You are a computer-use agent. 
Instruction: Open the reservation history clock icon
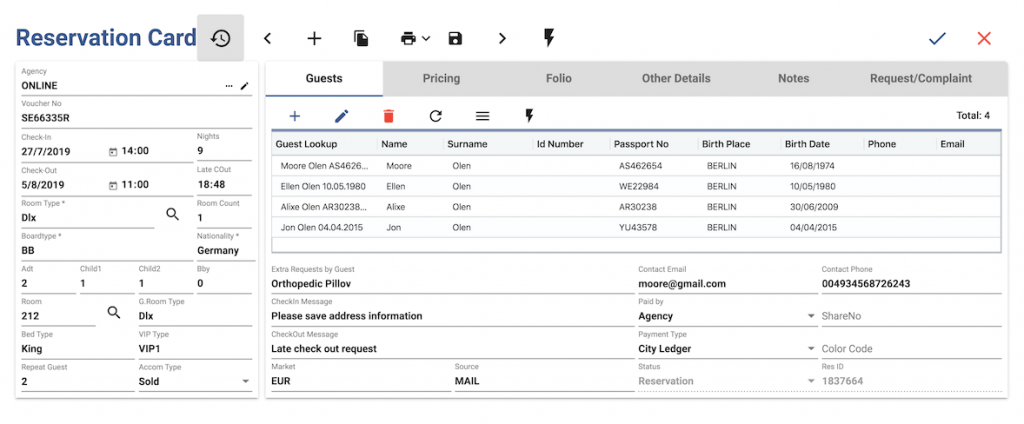pyautogui.click(x=221, y=39)
